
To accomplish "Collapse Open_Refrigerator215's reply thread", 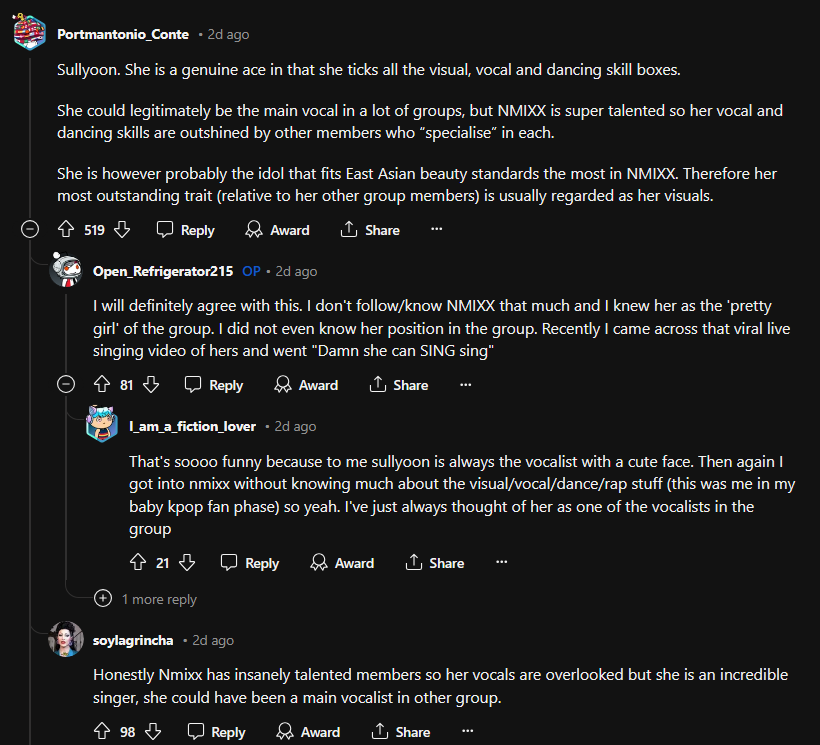I will click(66, 385).
